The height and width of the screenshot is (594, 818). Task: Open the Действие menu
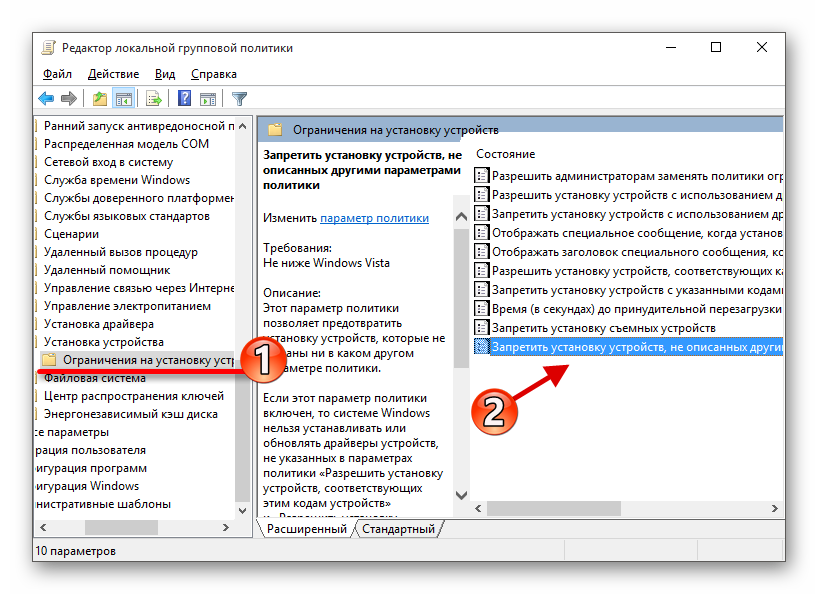point(113,74)
